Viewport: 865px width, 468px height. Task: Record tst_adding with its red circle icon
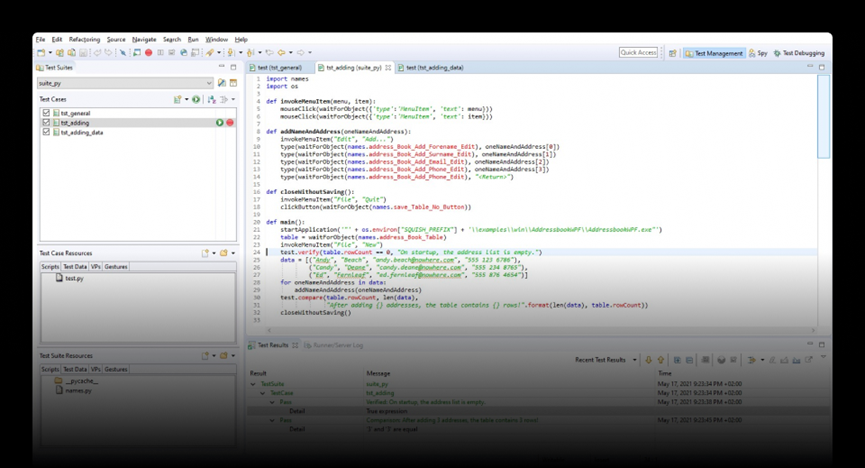pos(229,123)
